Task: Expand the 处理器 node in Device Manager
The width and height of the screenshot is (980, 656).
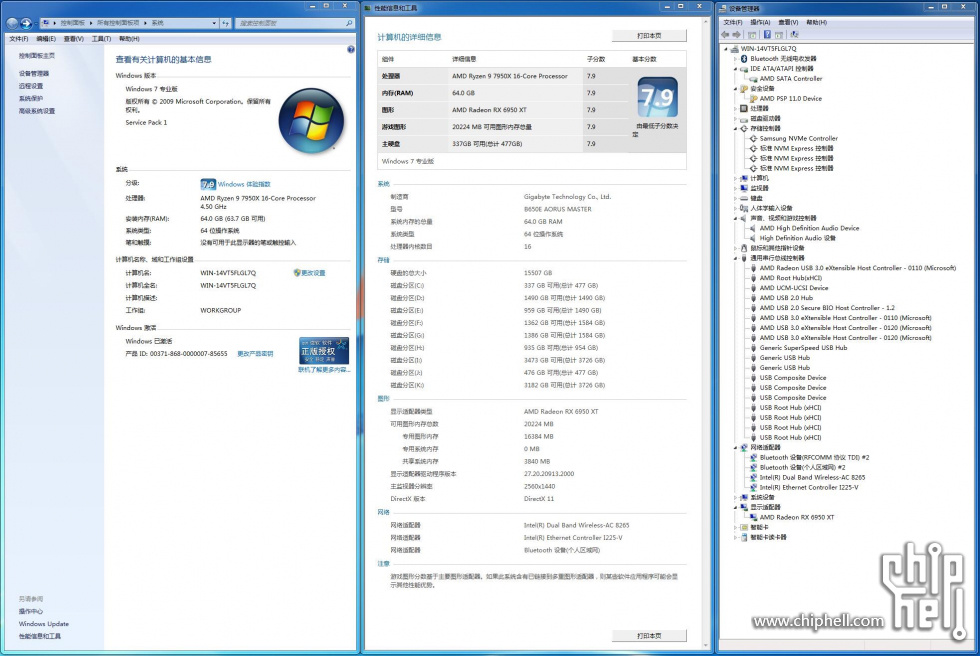Action: (736, 109)
